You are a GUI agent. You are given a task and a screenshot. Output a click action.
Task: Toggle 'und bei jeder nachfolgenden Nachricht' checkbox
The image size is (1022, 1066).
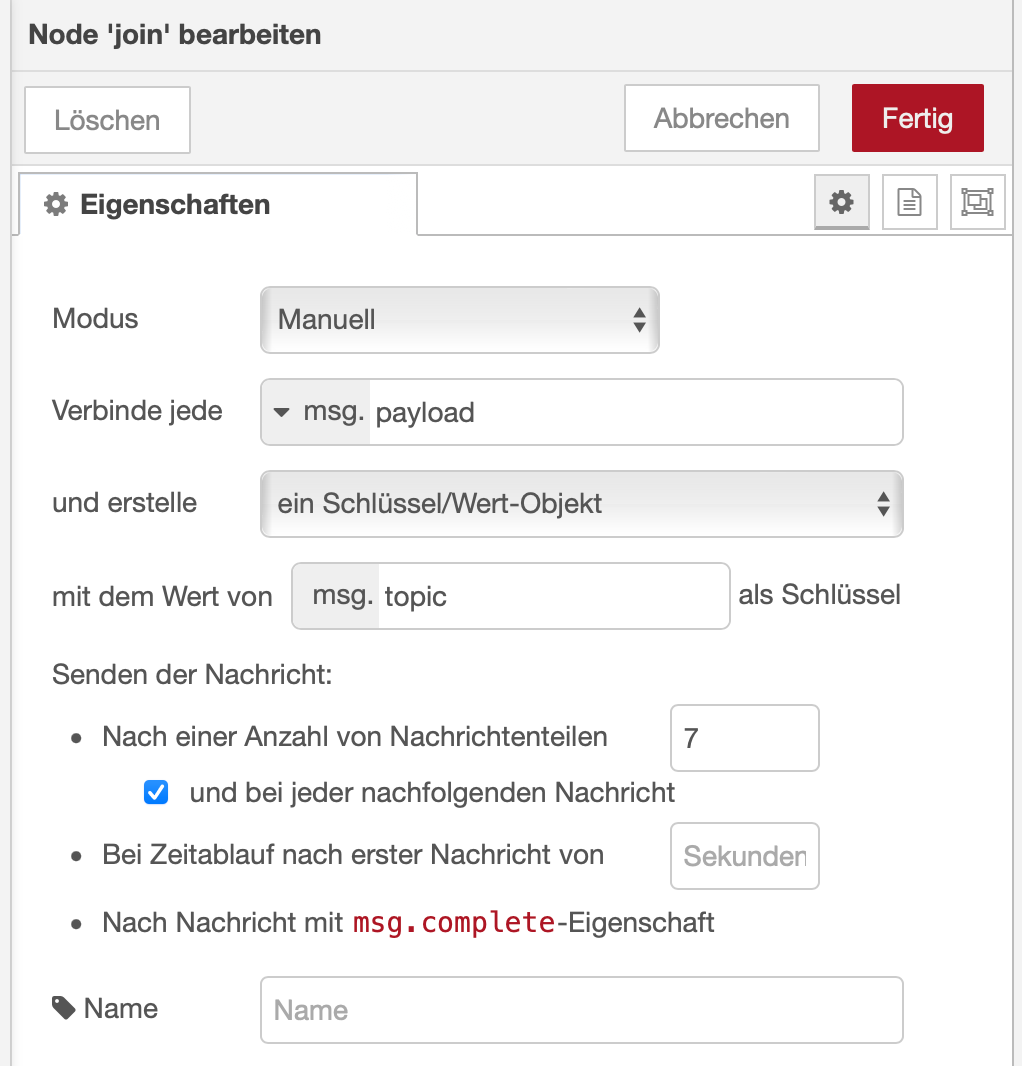pyautogui.click(x=156, y=793)
